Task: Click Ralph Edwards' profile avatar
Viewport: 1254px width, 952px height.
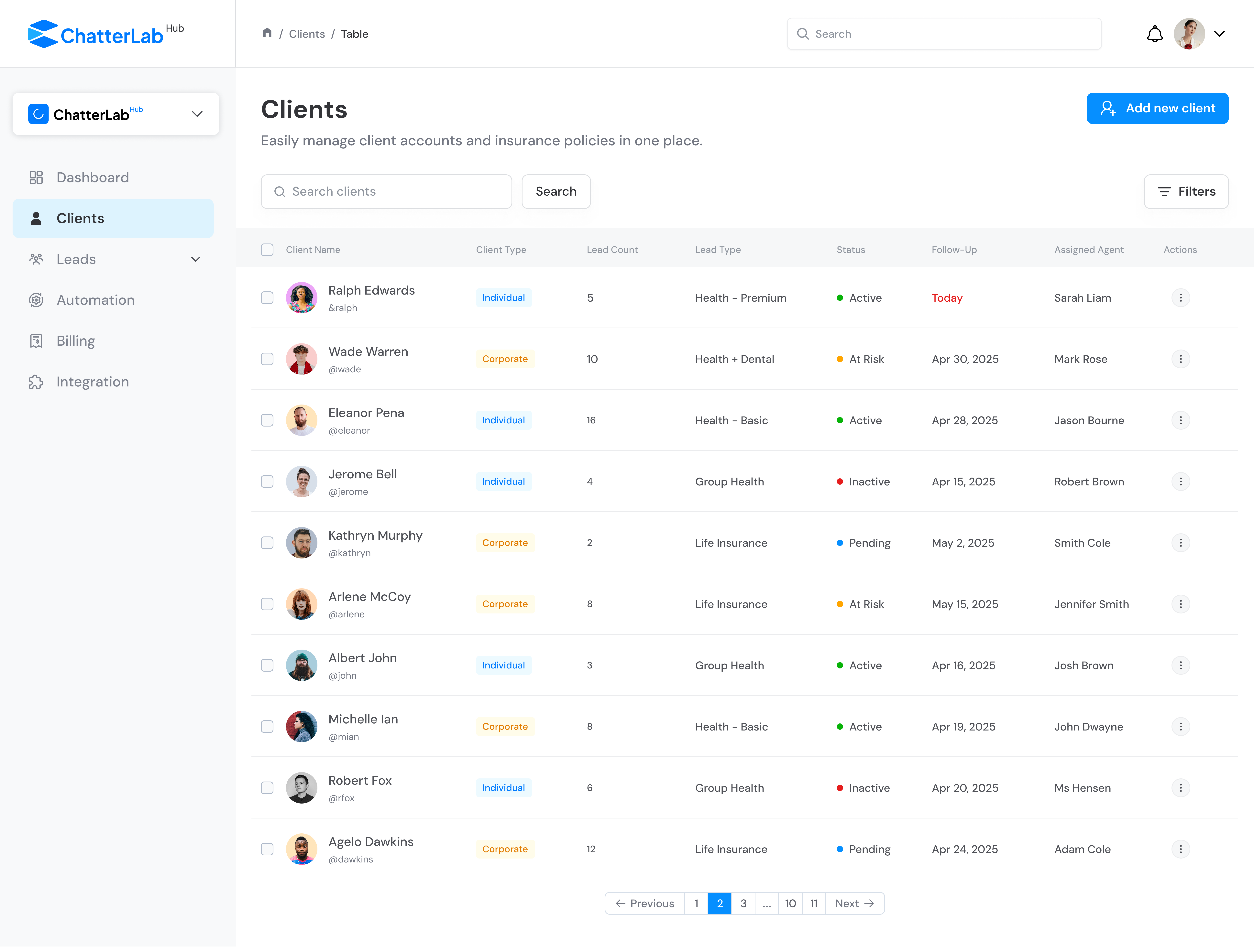Action: (302, 297)
